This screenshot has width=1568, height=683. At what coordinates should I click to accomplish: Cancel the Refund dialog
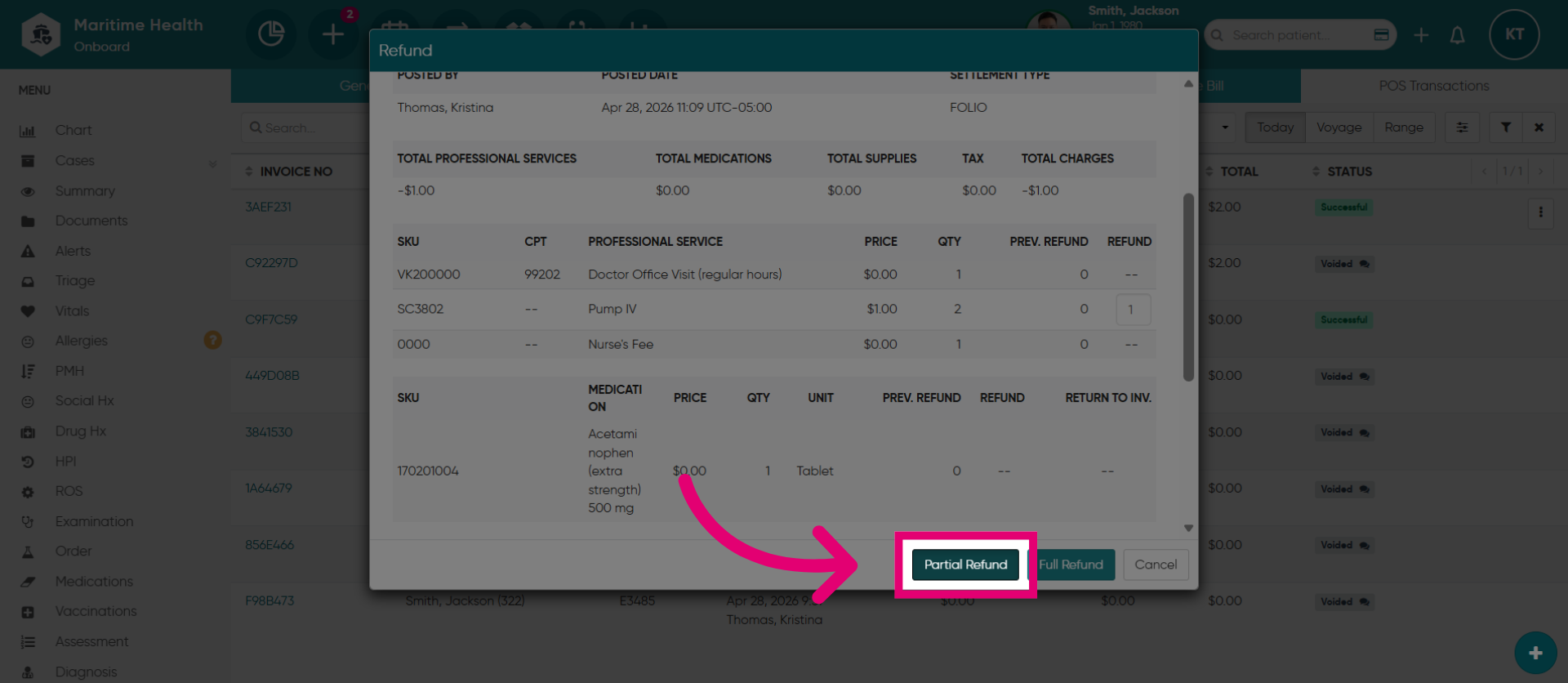[x=1156, y=565]
